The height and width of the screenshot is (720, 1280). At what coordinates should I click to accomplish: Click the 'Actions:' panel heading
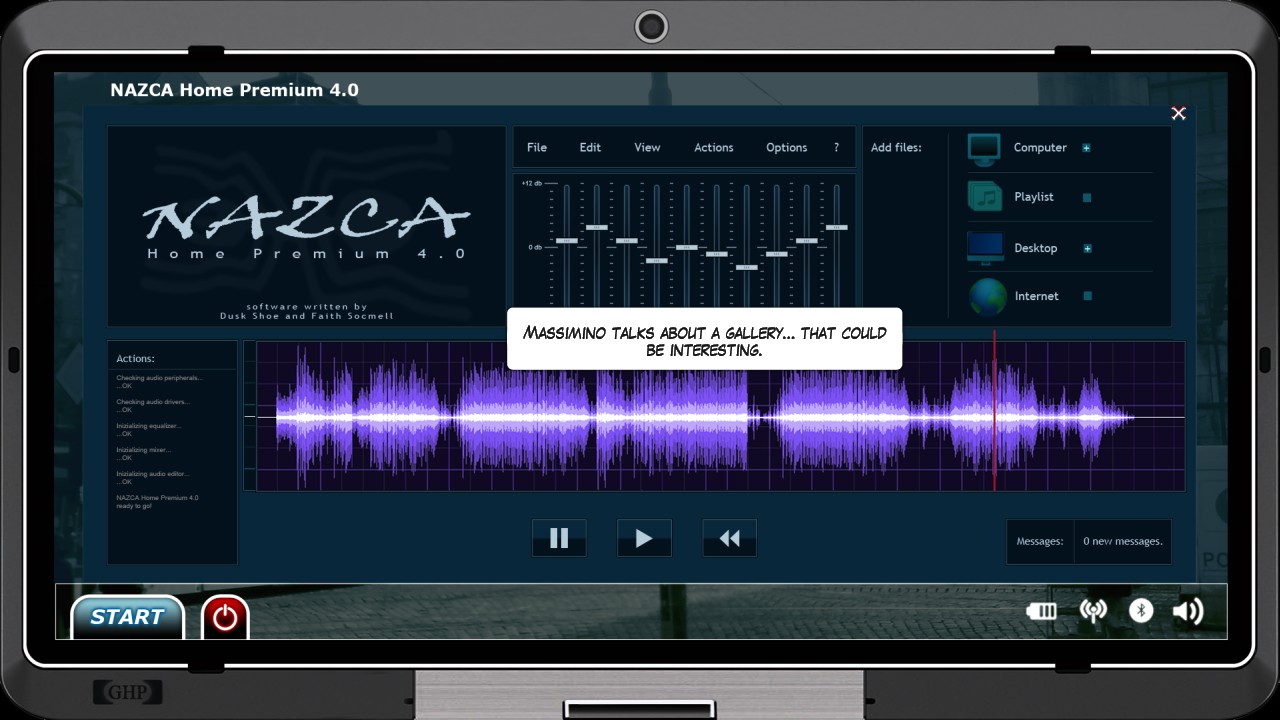click(135, 358)
